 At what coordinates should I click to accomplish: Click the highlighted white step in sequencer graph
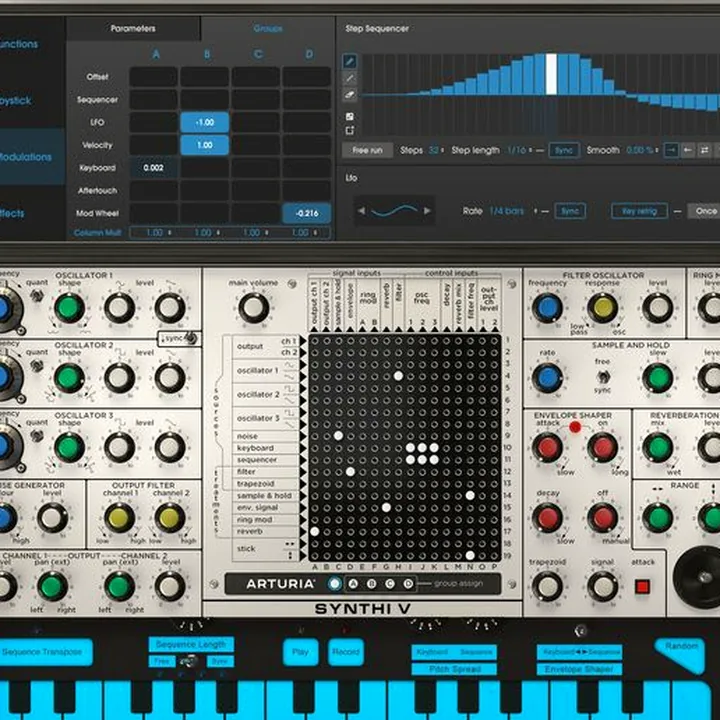tap(551, 74)
